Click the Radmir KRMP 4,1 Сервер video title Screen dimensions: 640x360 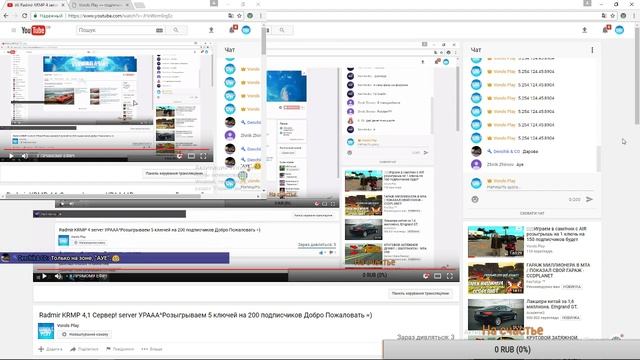(x=205, y=315)
